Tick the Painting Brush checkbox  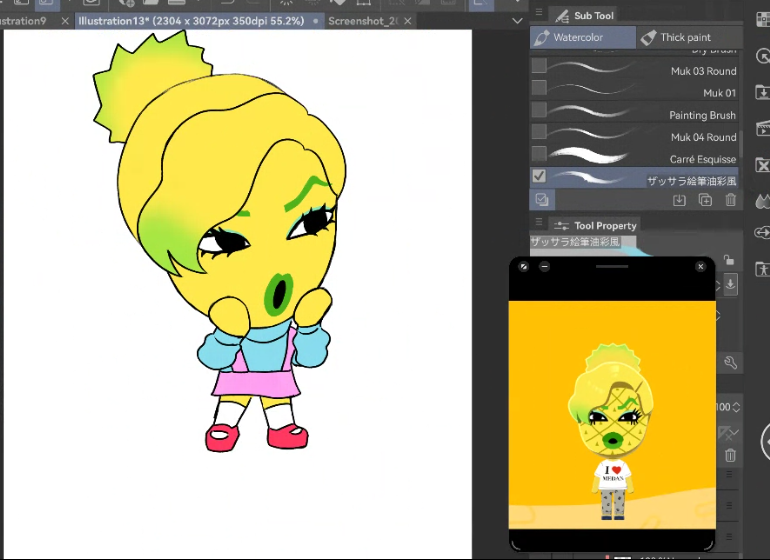tap(539, 110)
